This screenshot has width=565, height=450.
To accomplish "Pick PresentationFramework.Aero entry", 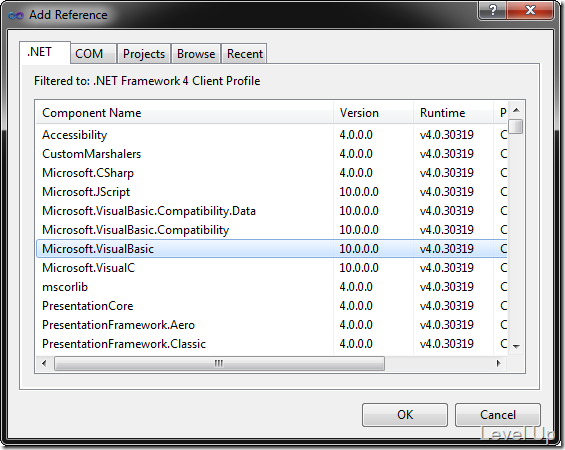I will pos(271,325).
